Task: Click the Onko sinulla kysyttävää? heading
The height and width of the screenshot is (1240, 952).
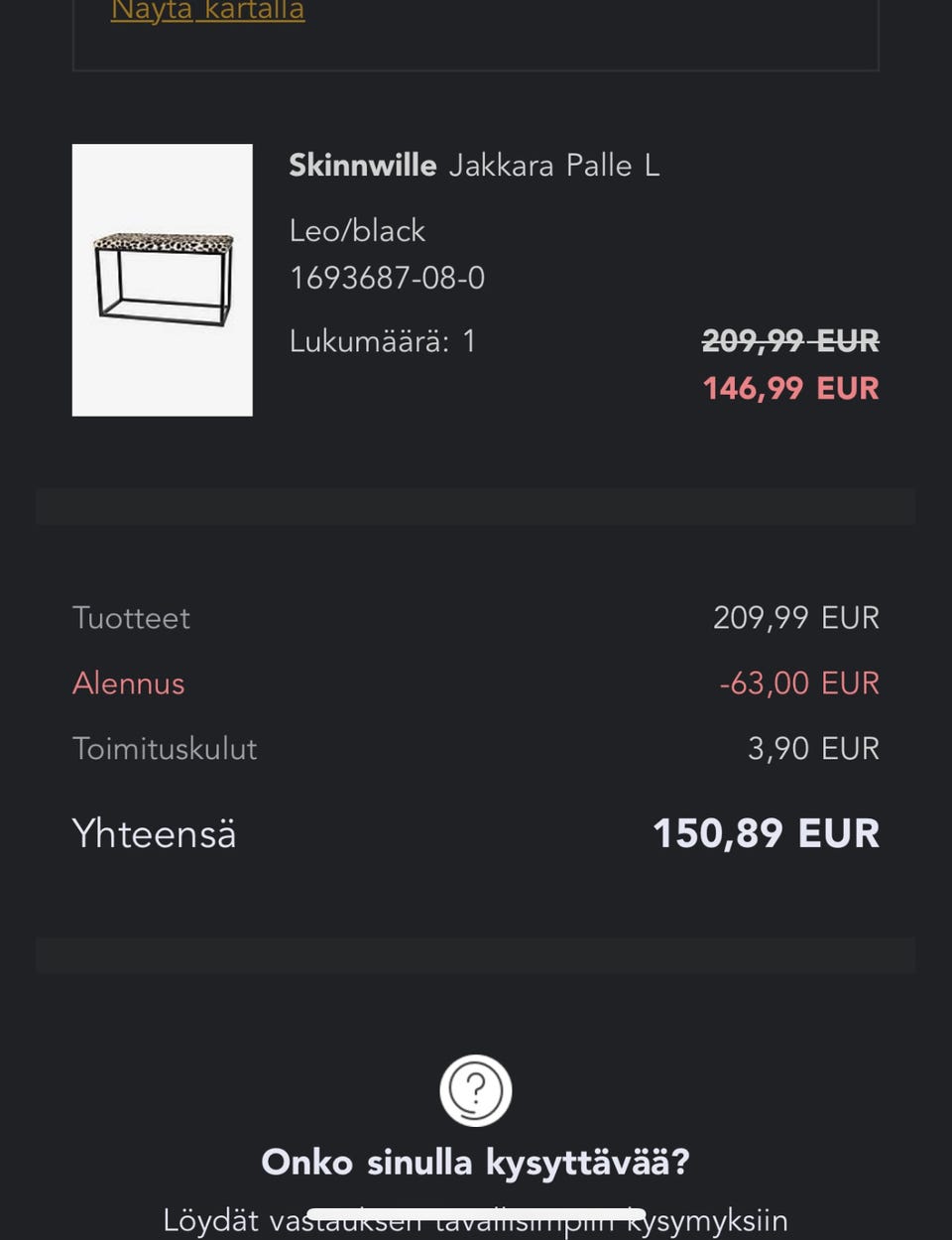Action: point(475,1162)
